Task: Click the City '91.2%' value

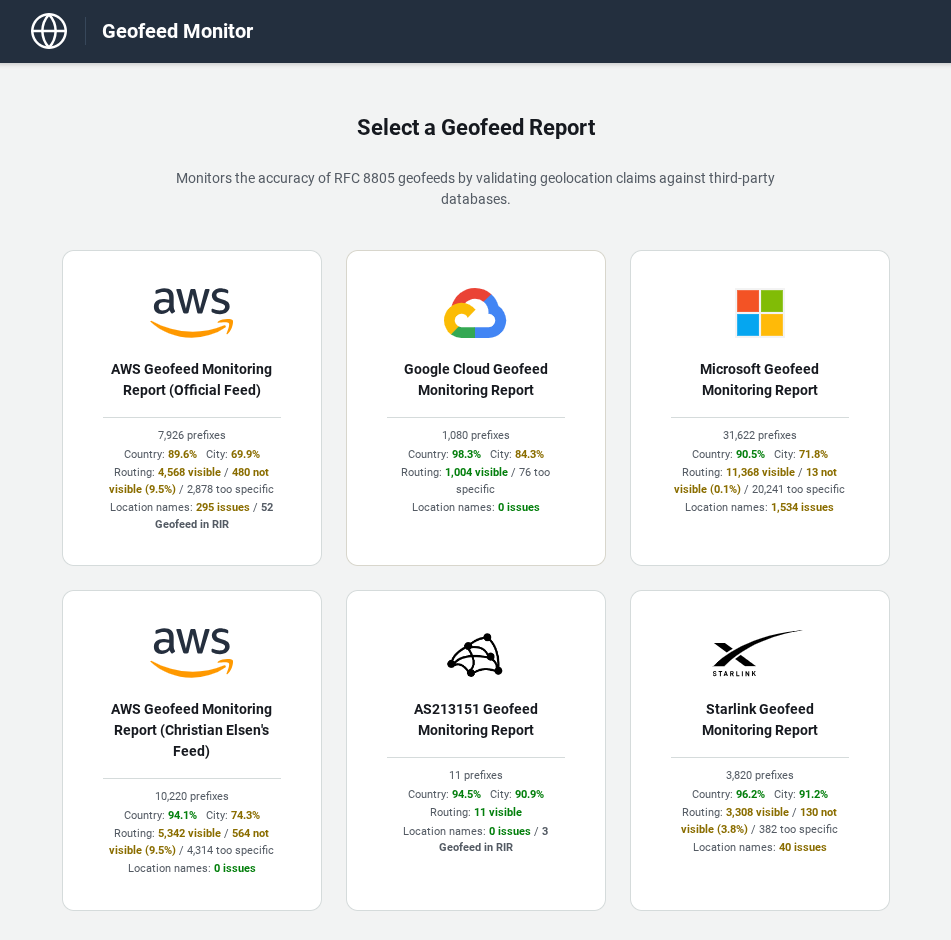Action: (x=813, y=794)
